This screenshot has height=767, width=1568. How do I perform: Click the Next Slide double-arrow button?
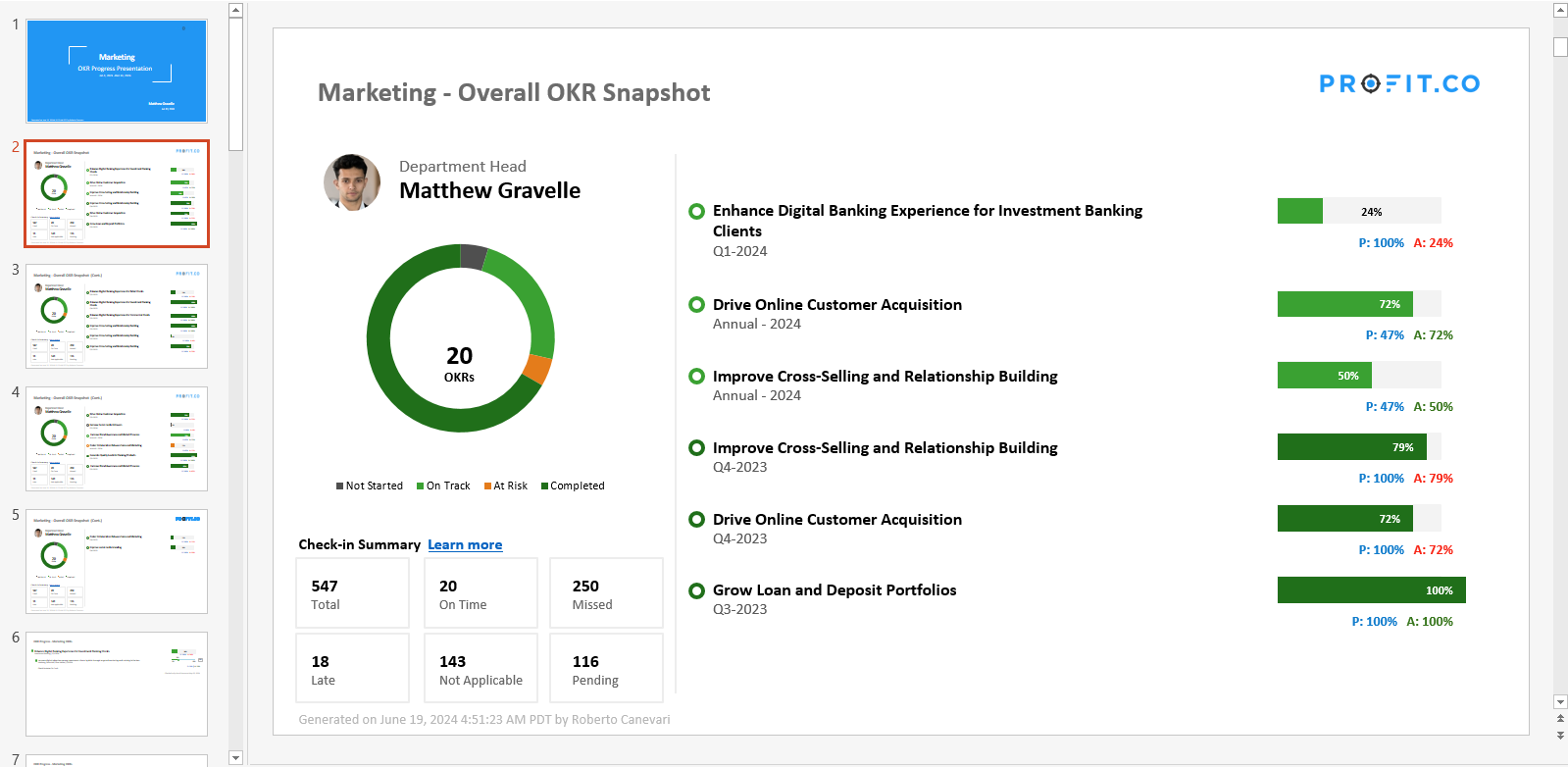click(x=1560, y=735)
